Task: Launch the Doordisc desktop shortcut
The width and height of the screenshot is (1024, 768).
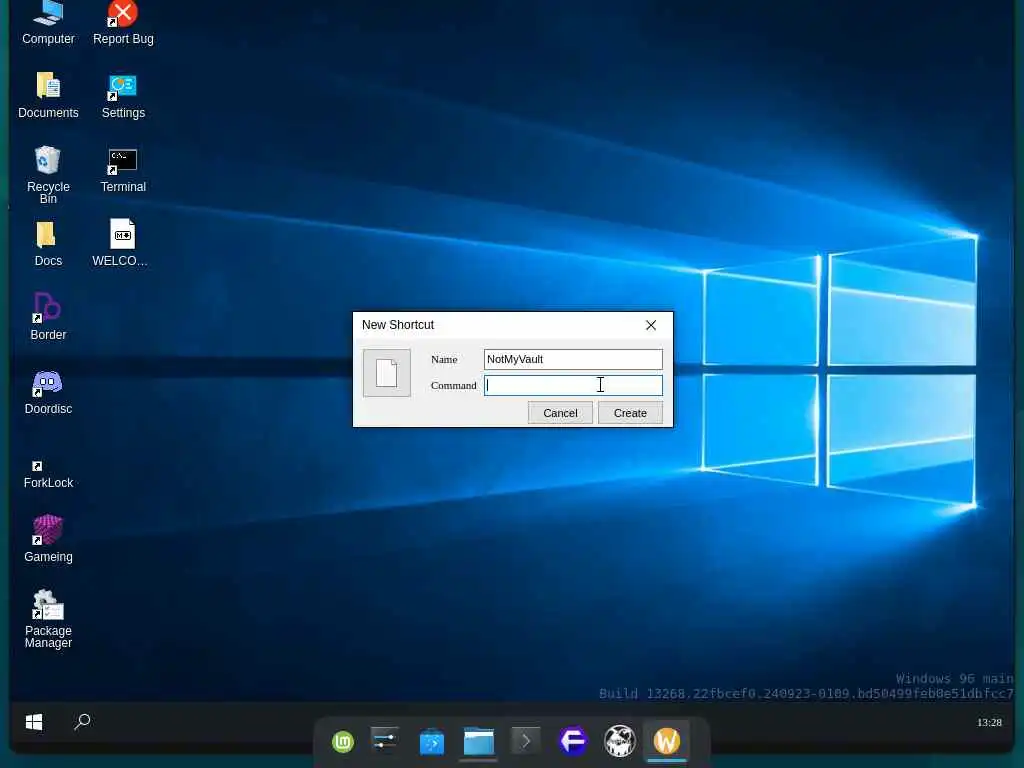Action: (48, 392)
